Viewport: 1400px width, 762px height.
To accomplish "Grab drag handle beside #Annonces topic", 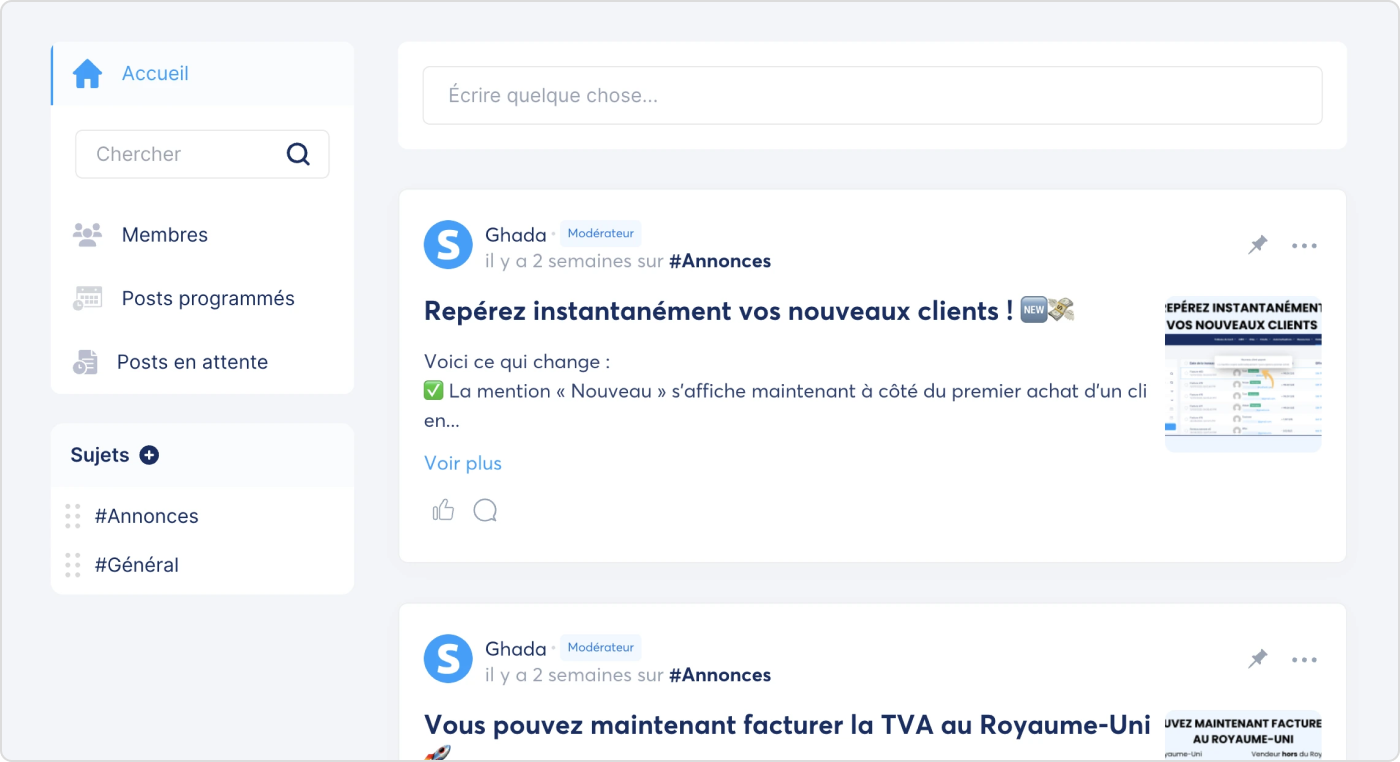I will click(x=73, y=516).
